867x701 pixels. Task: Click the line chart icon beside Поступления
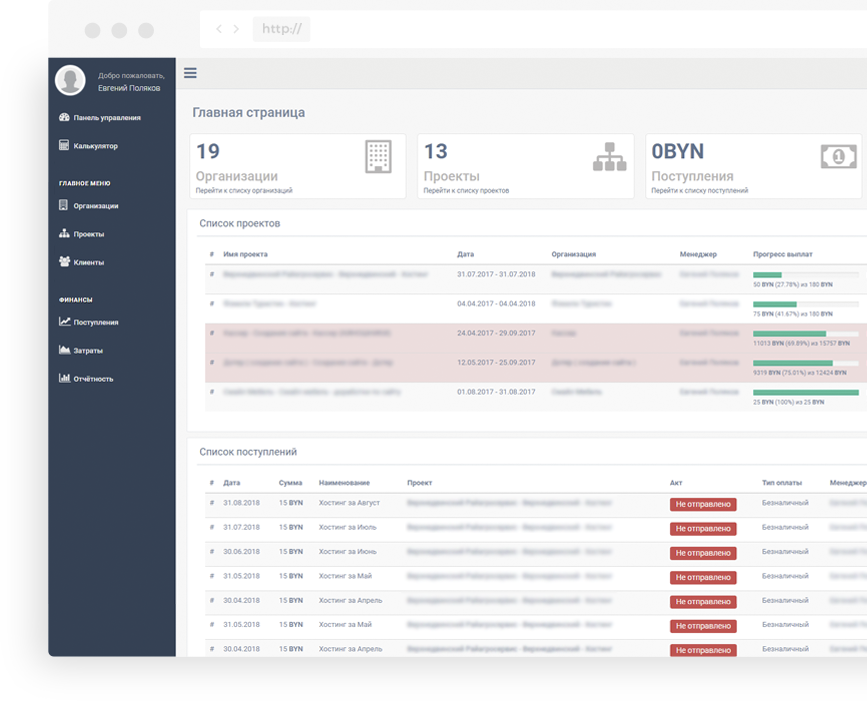(64, 321)
